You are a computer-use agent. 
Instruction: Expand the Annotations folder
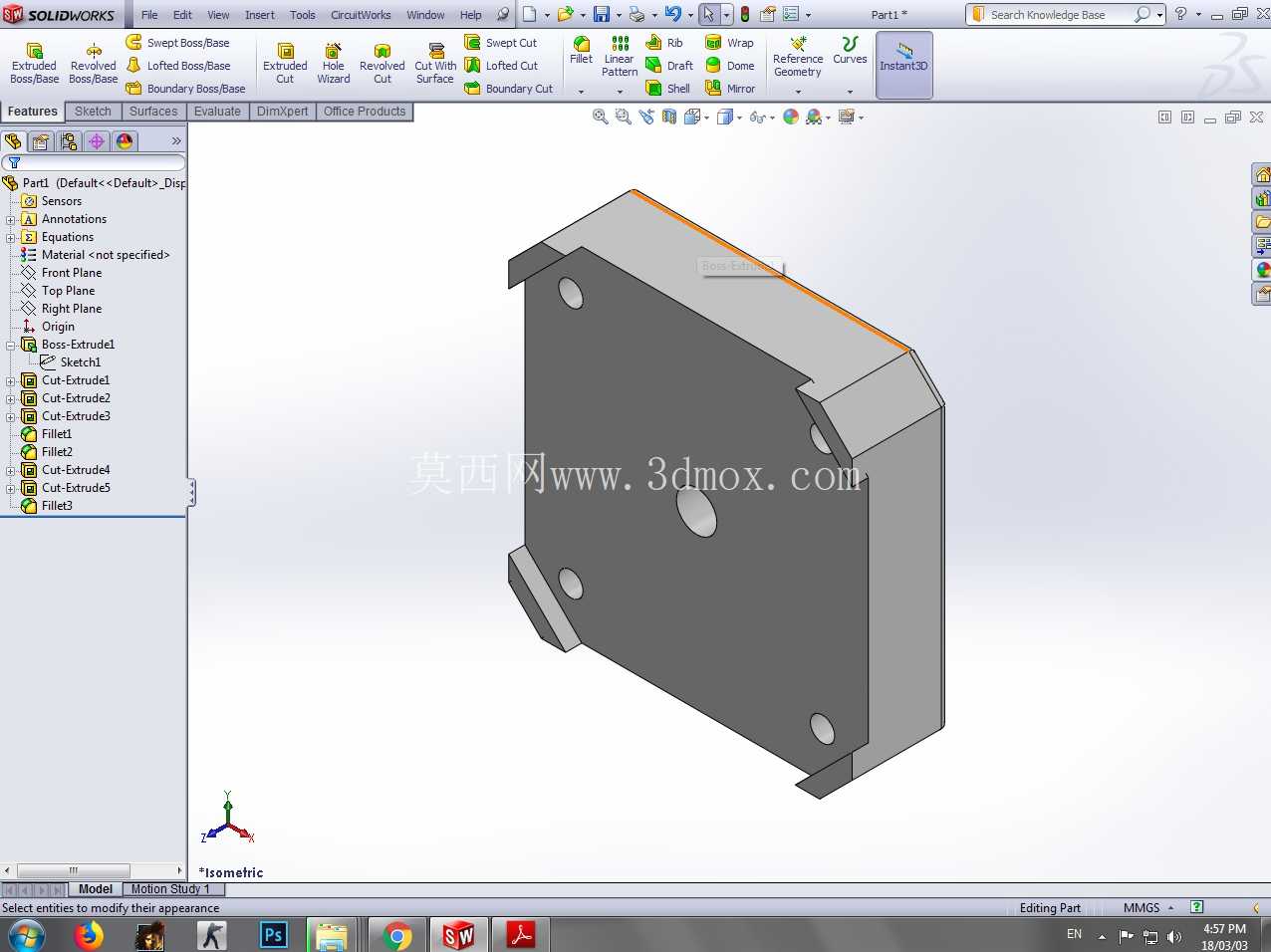tap(11, 220)
